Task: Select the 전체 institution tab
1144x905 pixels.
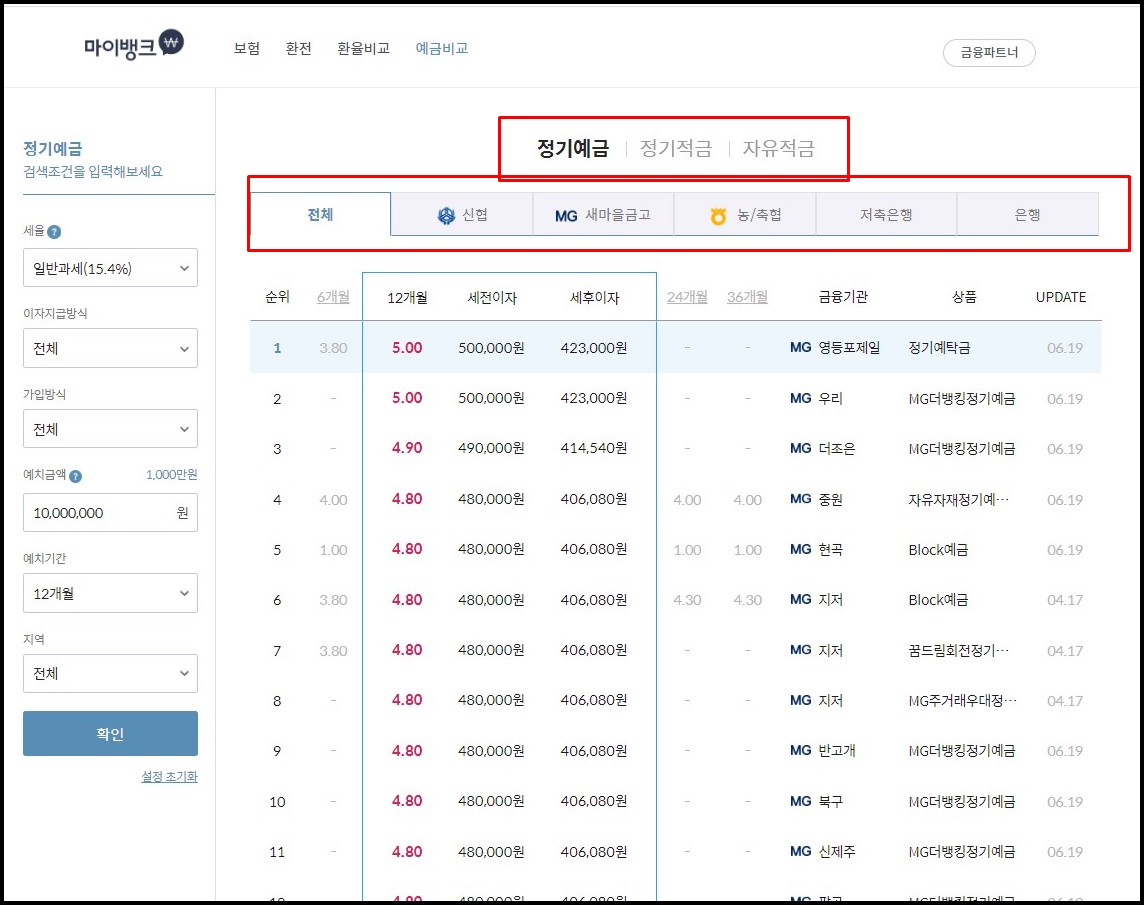Action: pos(320,215)
